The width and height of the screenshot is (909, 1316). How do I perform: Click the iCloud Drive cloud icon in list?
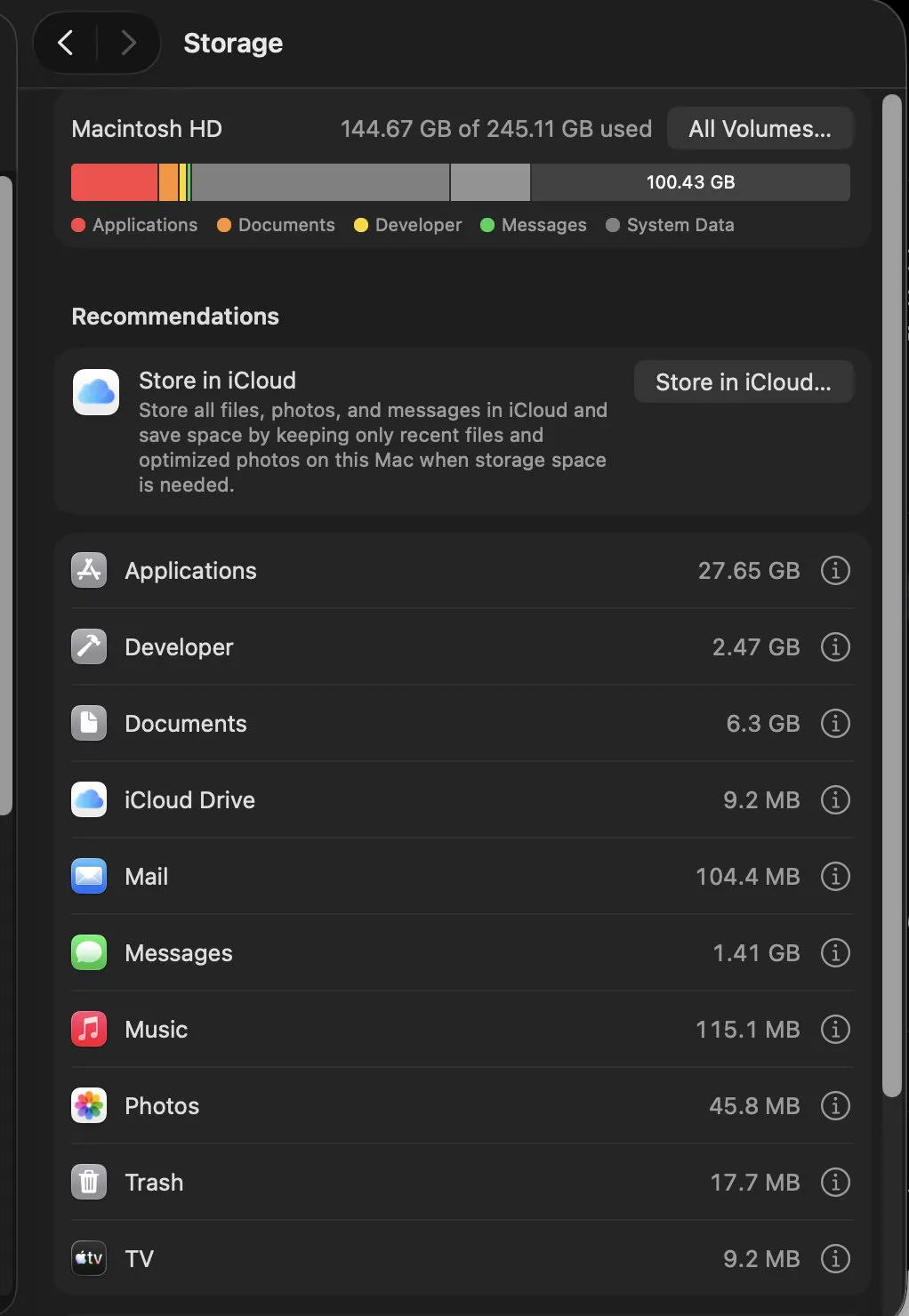click(x=89, y=799)
